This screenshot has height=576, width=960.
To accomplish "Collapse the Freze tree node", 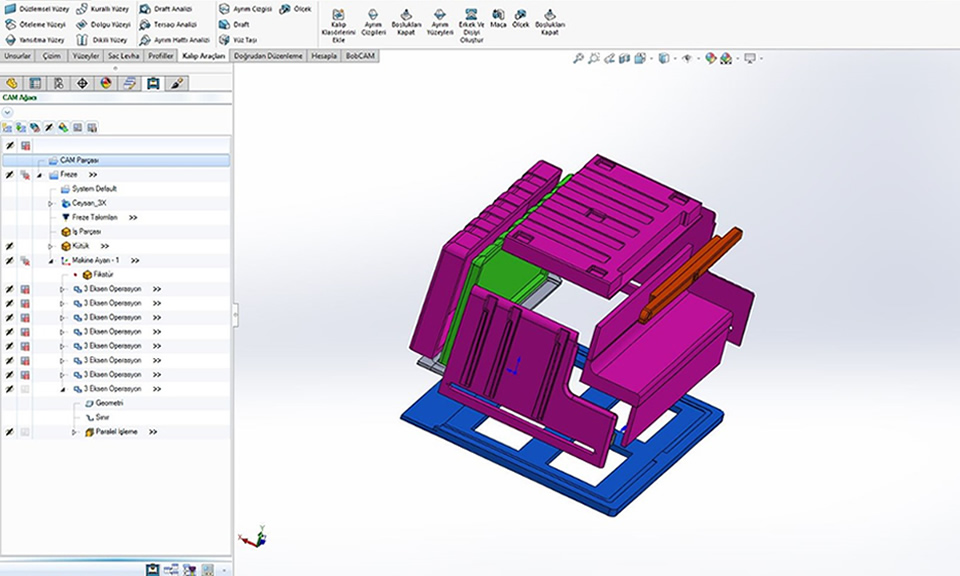I will pos(40,175).
